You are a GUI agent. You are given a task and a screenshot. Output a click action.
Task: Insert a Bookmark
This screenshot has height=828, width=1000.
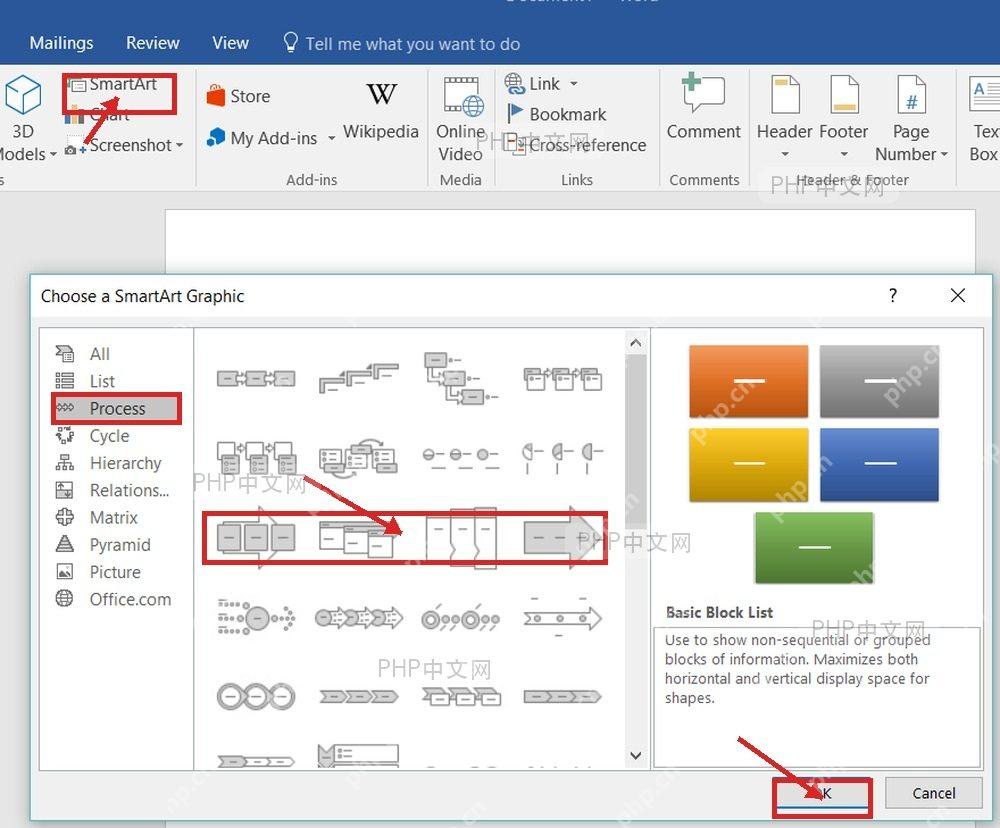(x=556, y=114)
